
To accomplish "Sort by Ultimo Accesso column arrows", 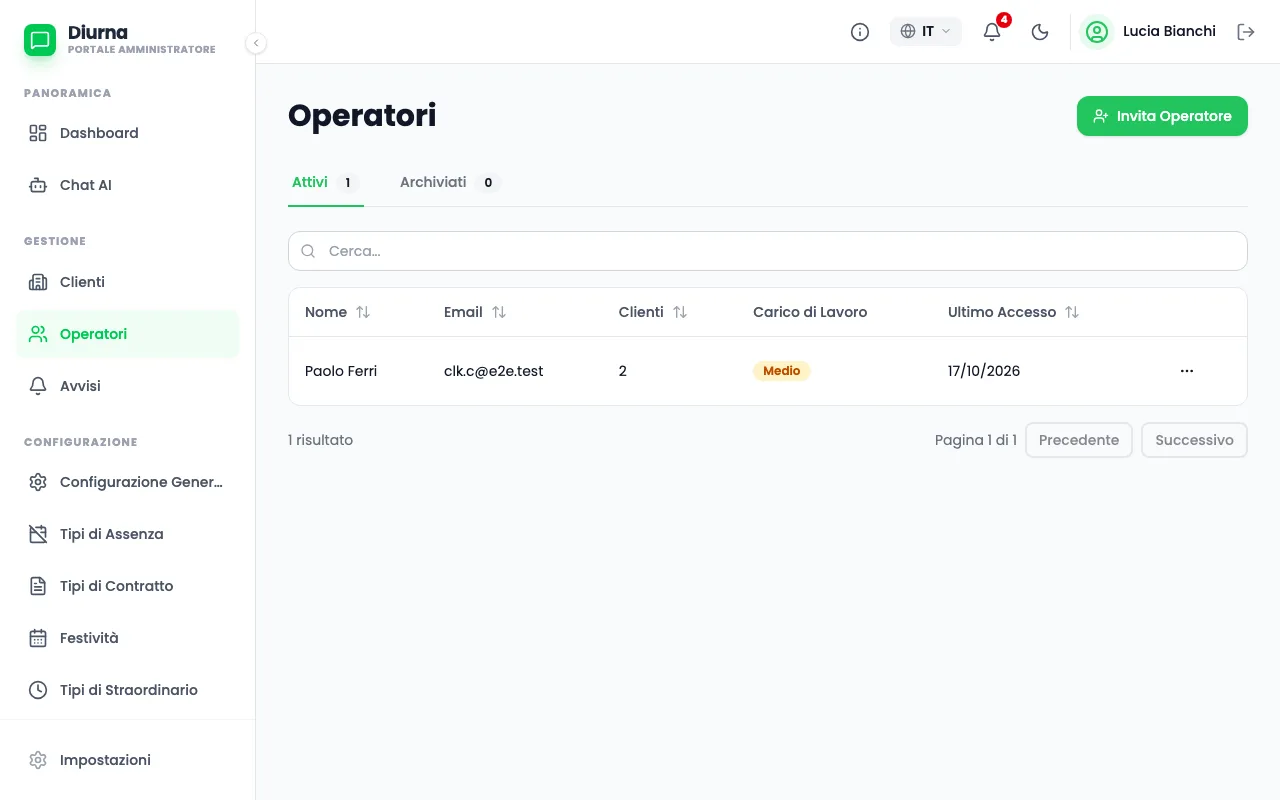I will [x=1072, y=312].
